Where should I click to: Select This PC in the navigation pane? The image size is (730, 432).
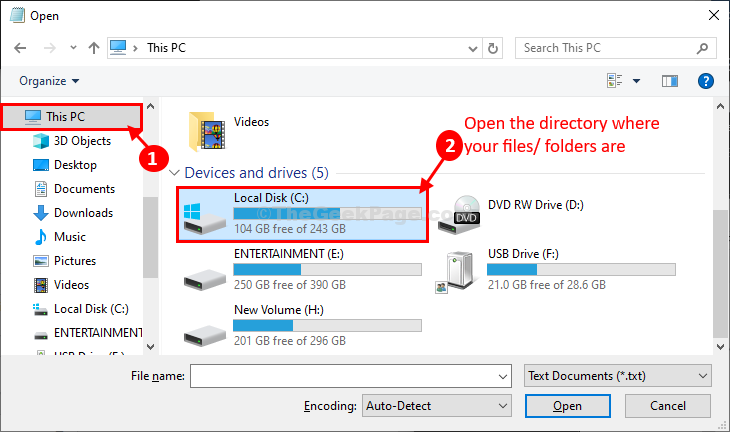tap(72, 116)
